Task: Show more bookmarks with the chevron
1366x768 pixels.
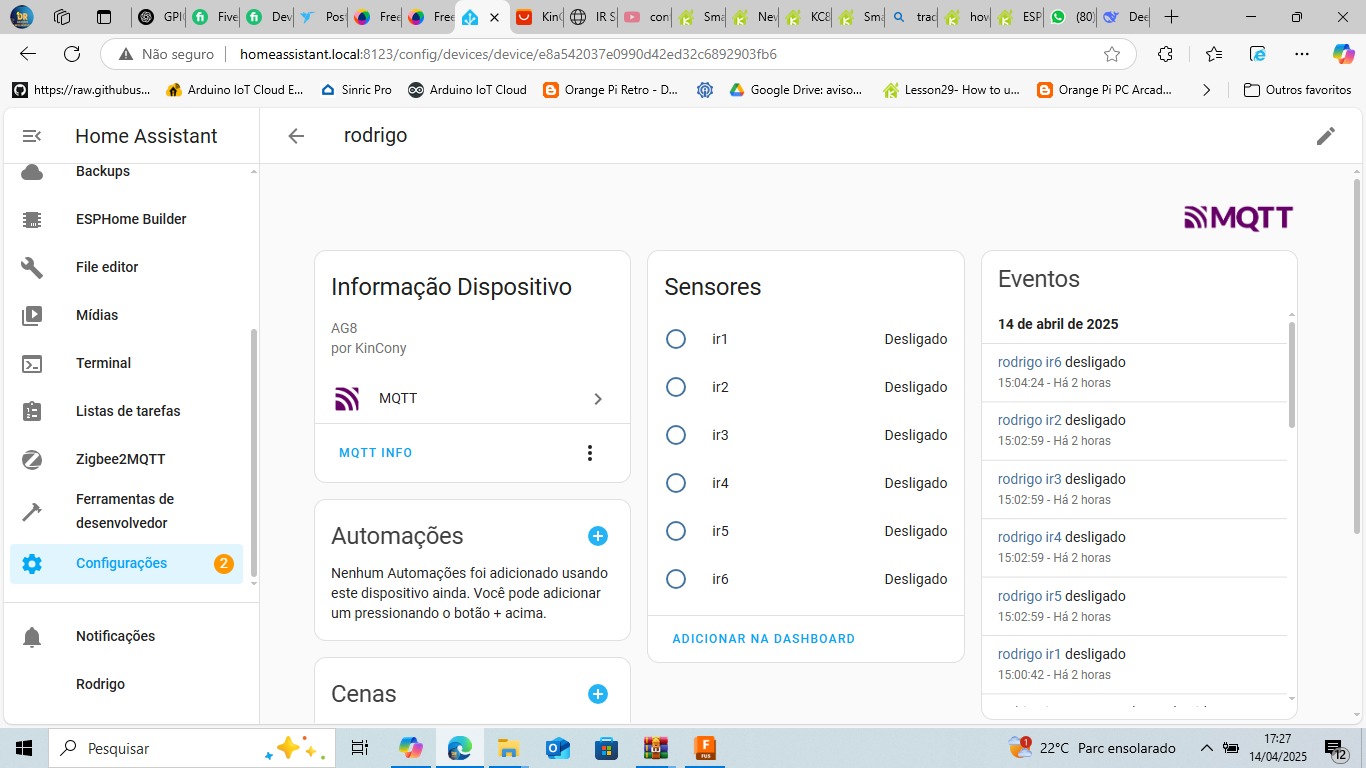Action: pyautogui.click(x=1206, y=90)
